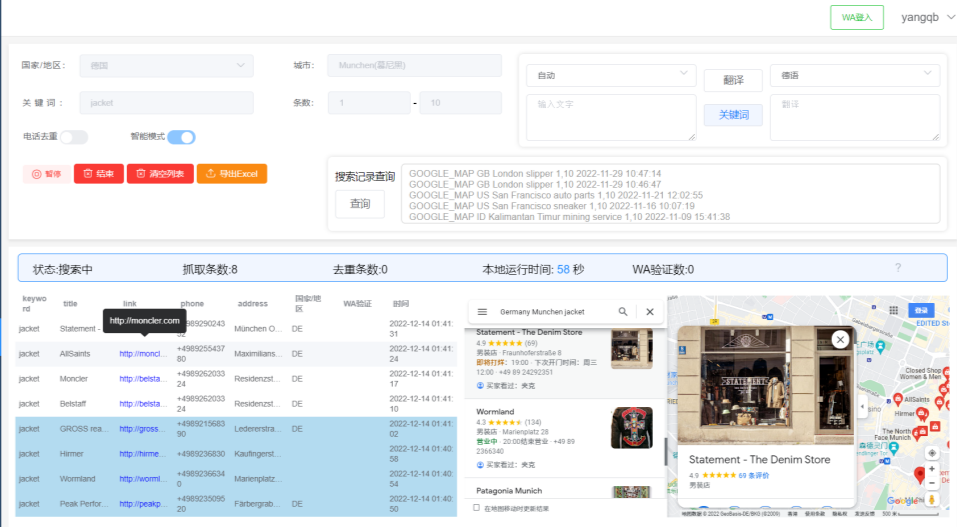
Task: Zoom out on the map
Action: pyautogui.click(x=931, y=483)
